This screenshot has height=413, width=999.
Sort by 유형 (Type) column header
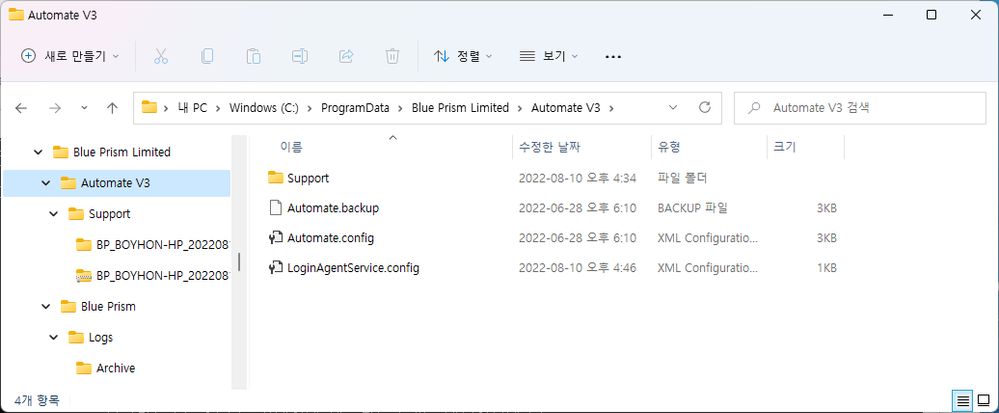(670, 147)
